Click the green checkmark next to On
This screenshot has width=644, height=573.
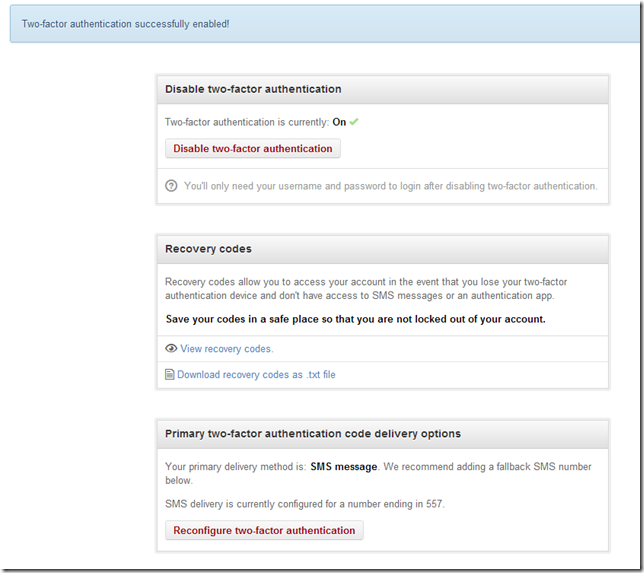[x=354, y=122]
